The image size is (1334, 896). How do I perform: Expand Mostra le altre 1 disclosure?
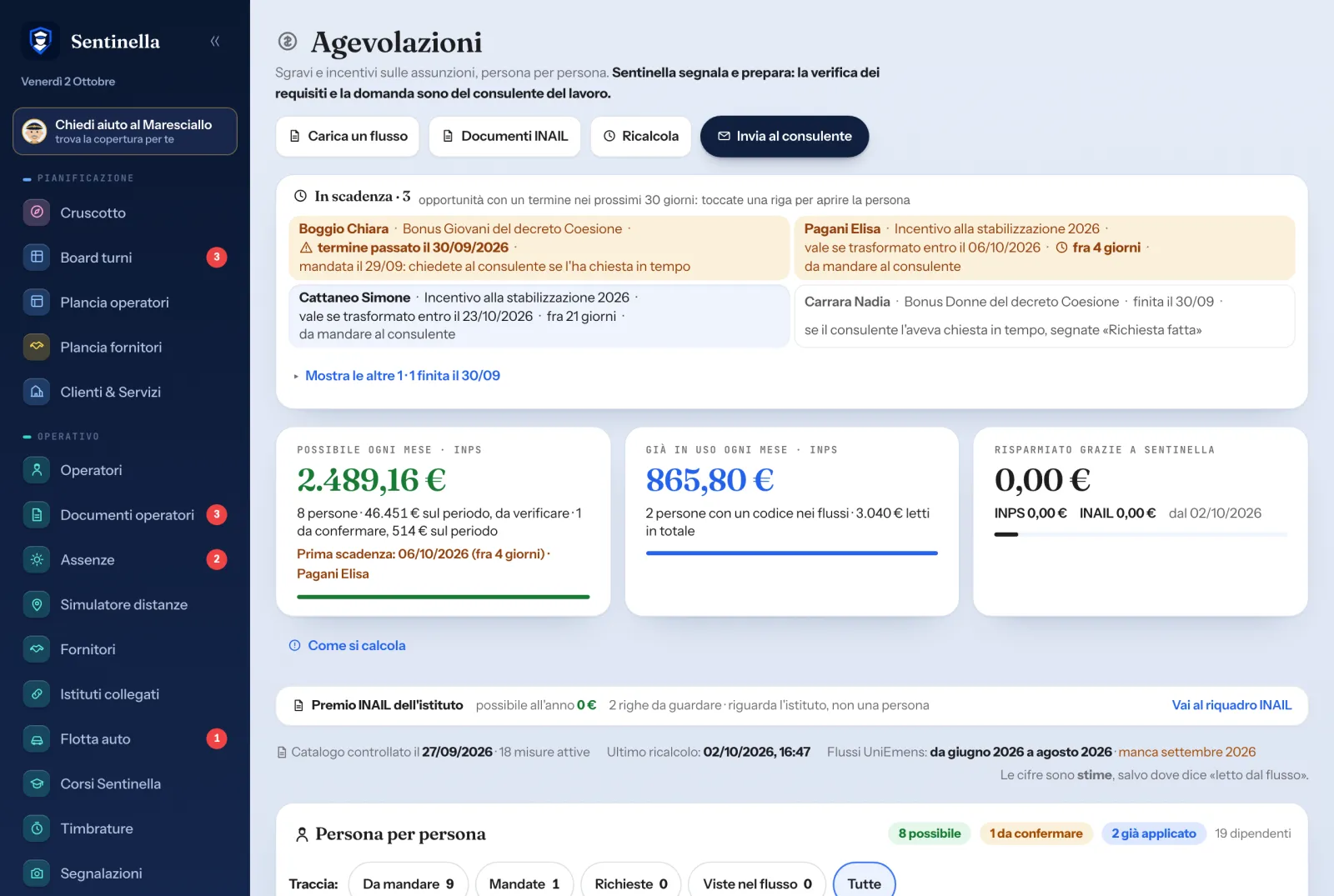point(397,376)
